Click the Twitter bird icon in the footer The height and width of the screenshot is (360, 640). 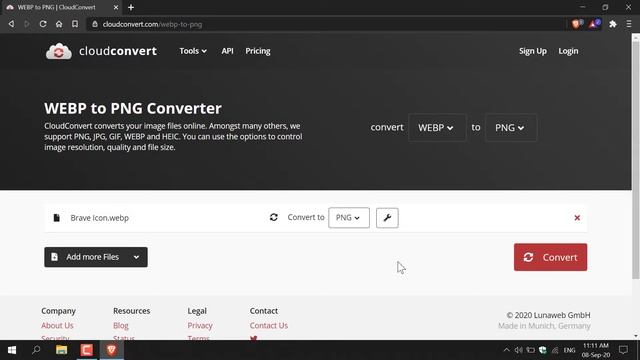click(253, 338)
